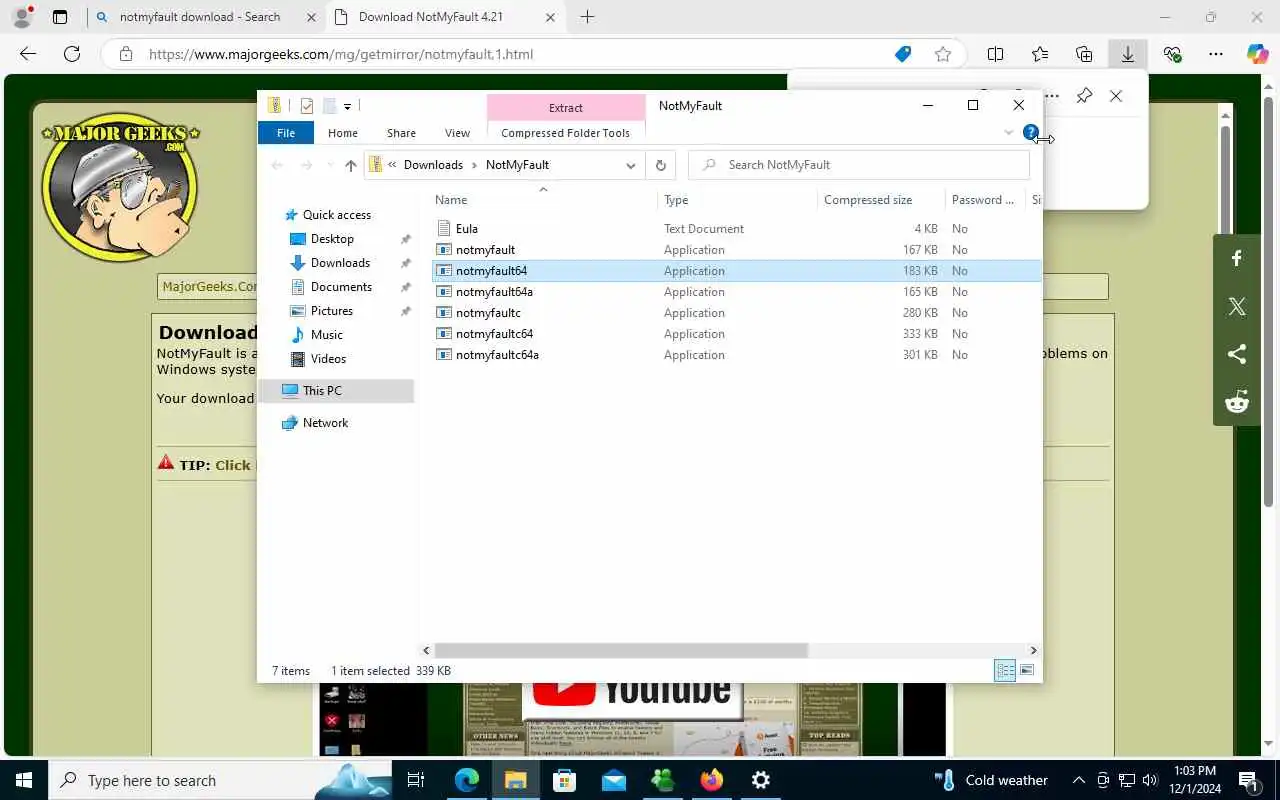Sort files by the Type column header

coord(737,200)
